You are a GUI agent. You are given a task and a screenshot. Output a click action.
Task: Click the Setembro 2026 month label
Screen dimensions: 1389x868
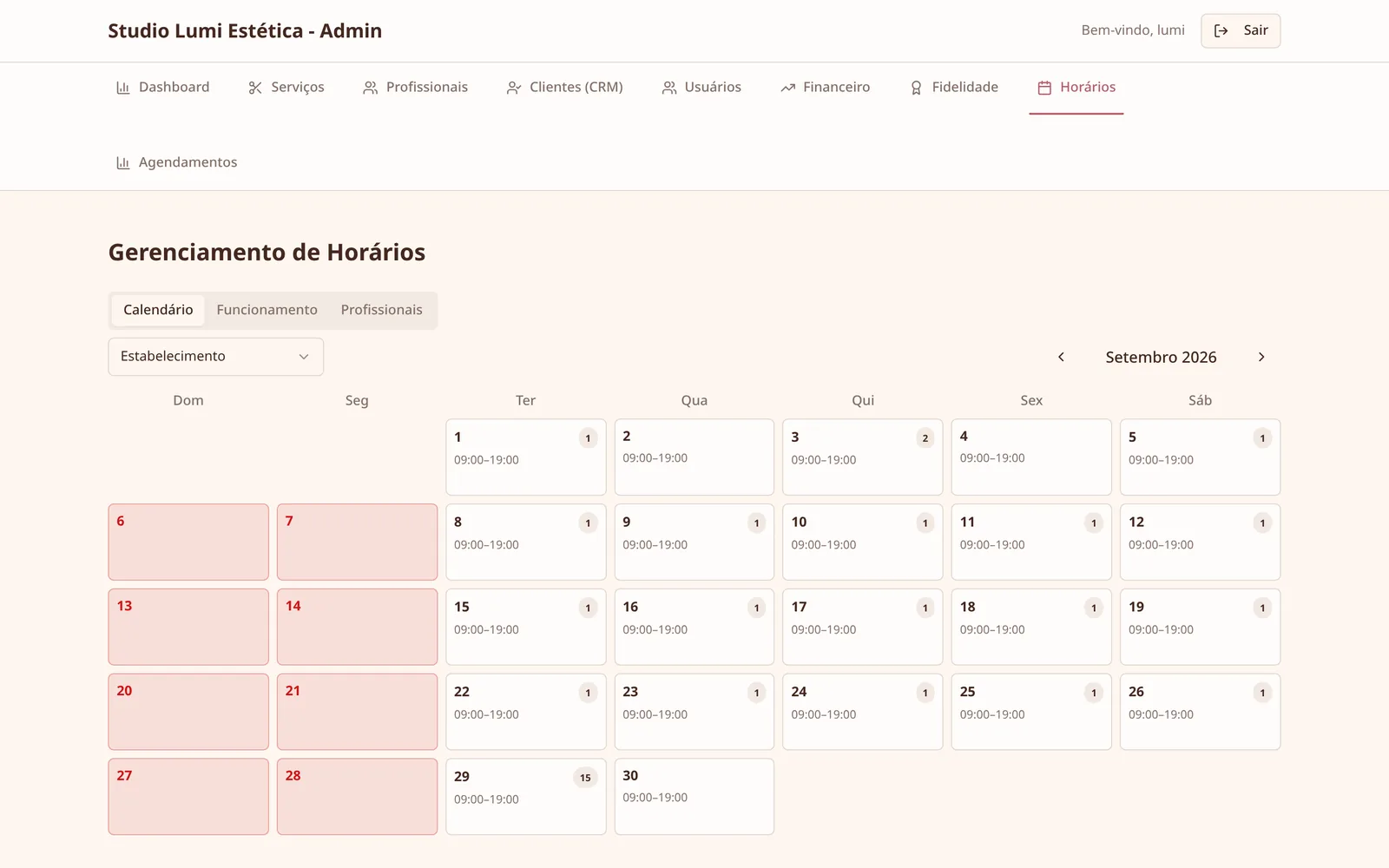[x=1161, y=358]
